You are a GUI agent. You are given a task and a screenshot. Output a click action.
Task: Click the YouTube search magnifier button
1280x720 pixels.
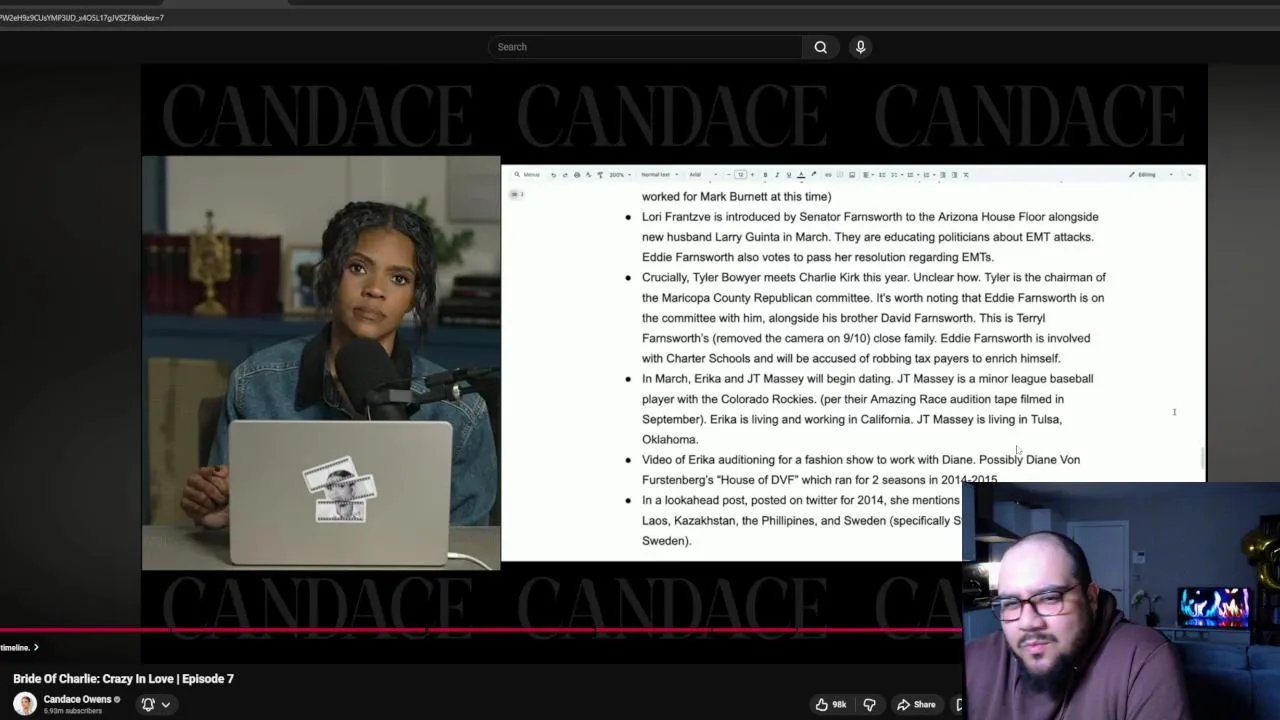(x=820, y=47)
